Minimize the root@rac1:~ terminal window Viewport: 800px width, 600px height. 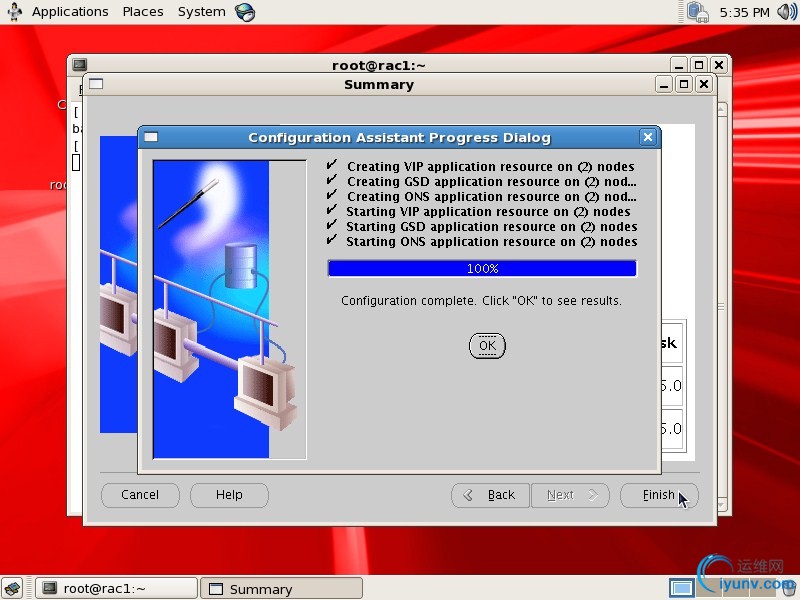[x=679, y=65]
